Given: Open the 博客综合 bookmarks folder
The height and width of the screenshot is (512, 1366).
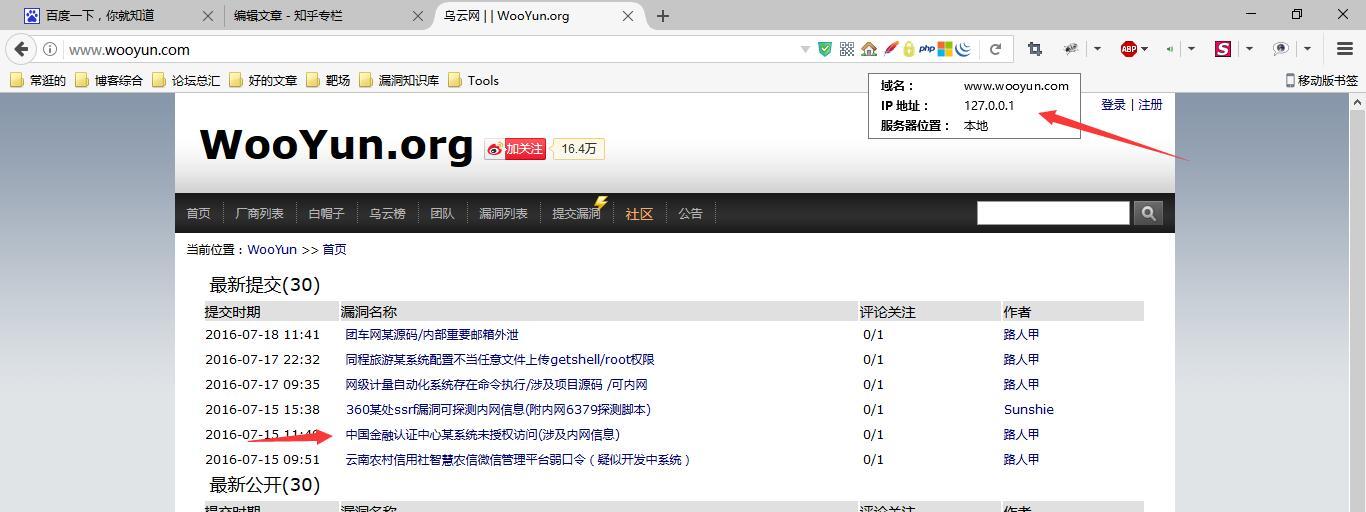Looking at the screenshot, I should (109, 80).
